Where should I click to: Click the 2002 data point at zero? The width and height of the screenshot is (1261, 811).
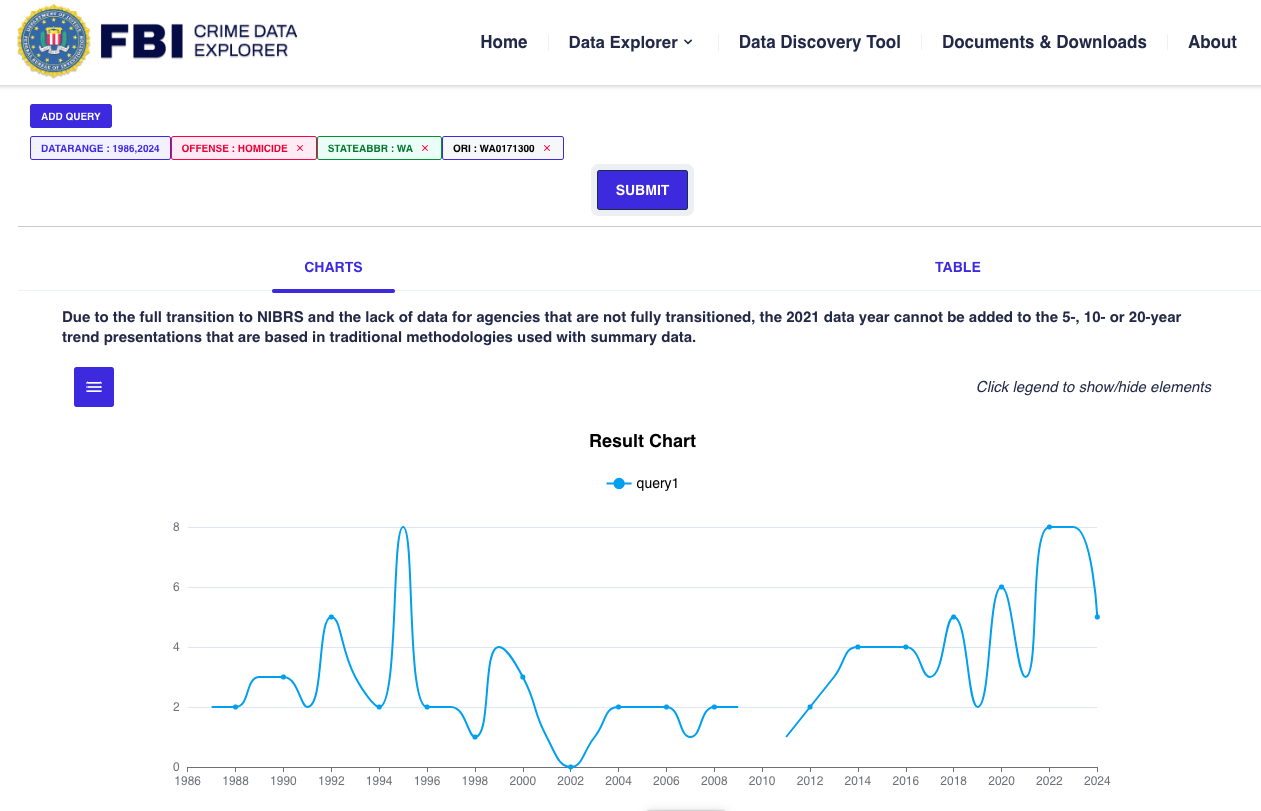570,767
